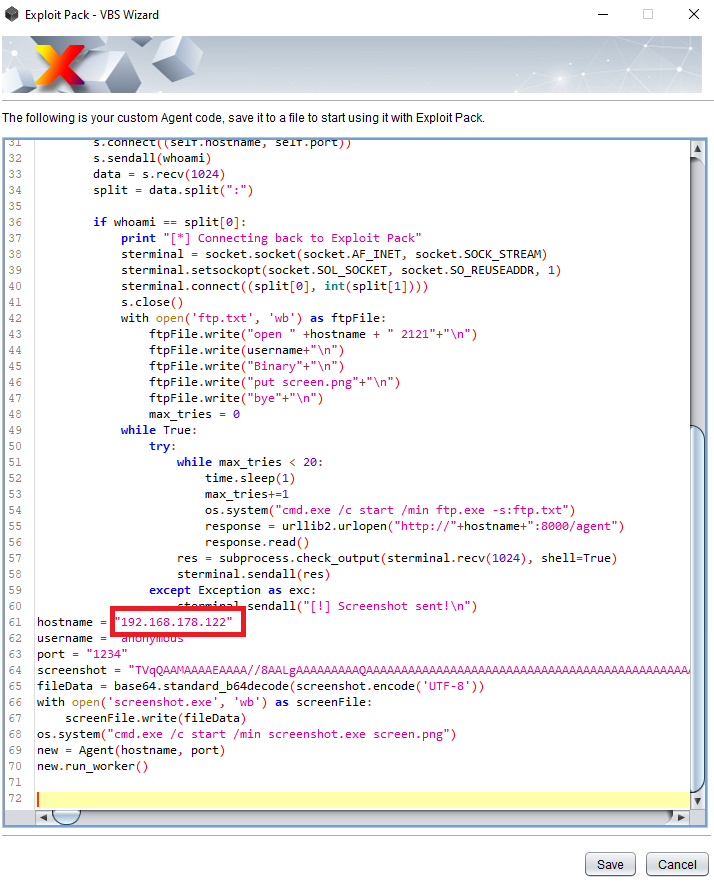Click the urllib2.urlopen line 55
Screen dimensions: 714x882
[414, 526]
